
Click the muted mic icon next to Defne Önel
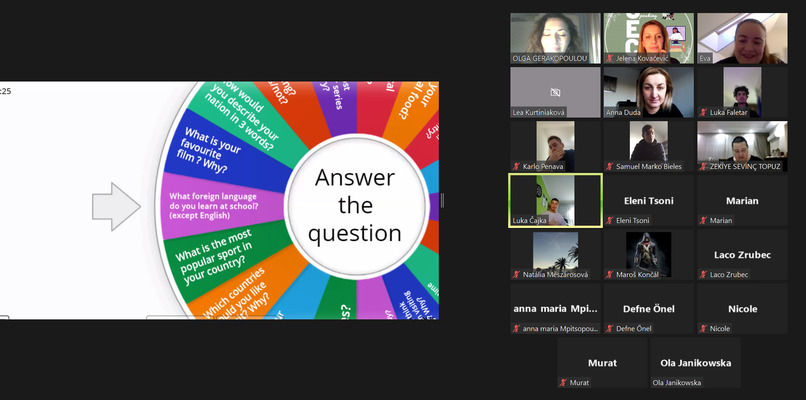(x=610, y=328)
